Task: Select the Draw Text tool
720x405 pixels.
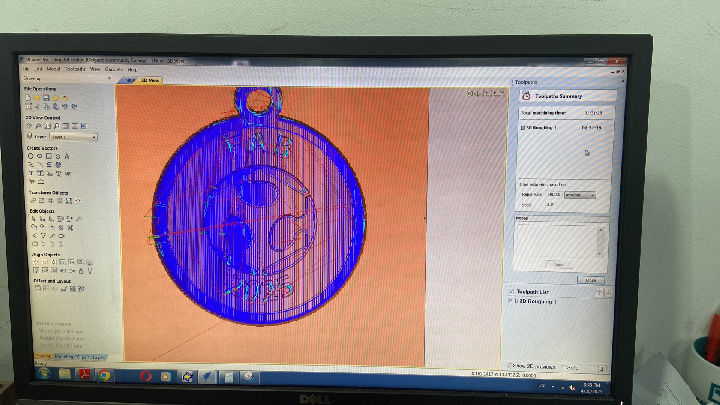Action: [x=31, y=173]
